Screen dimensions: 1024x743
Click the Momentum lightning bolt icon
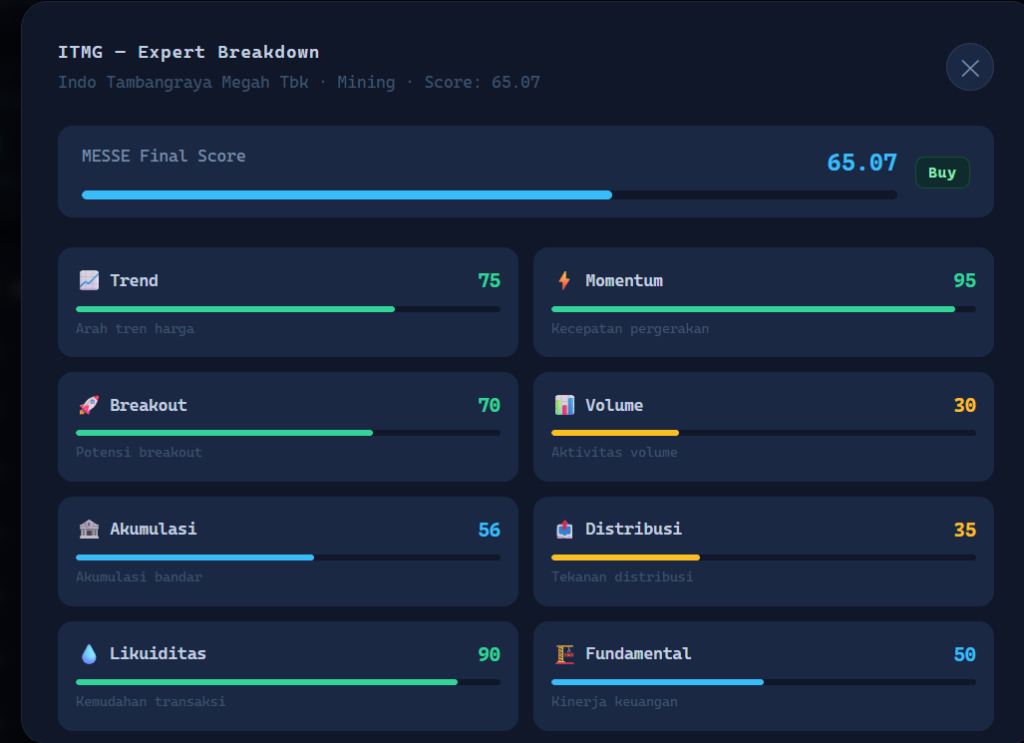coord(564,281)
